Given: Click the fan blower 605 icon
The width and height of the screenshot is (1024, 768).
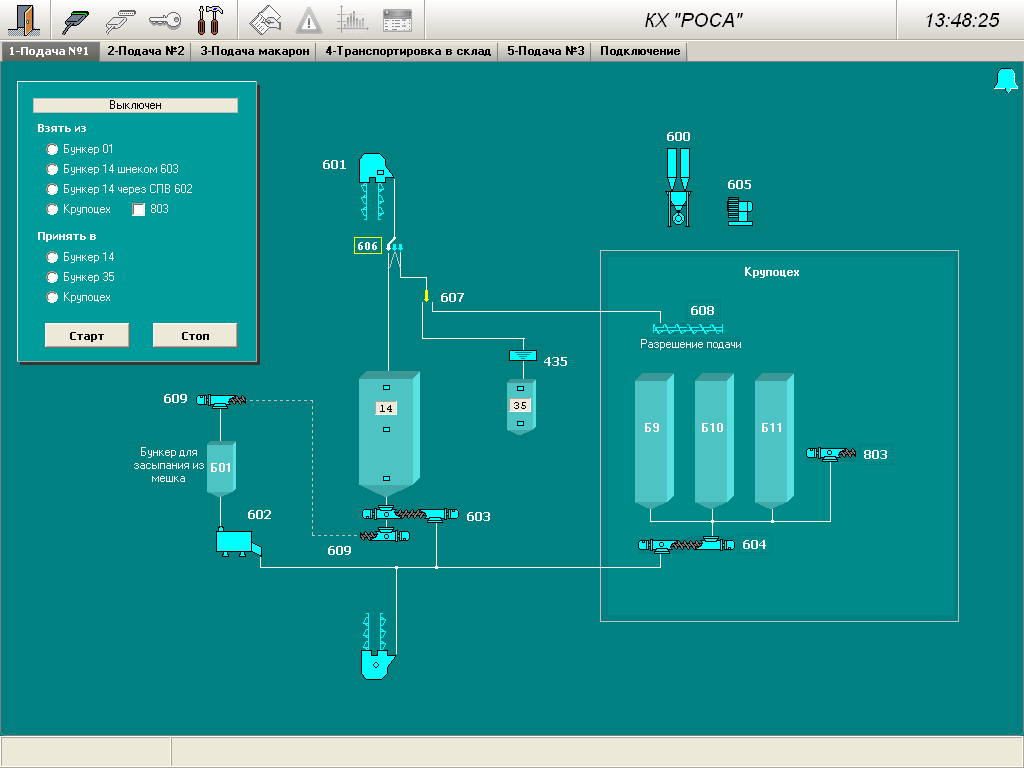Looking at the screenshot, I should click(740, 211).
